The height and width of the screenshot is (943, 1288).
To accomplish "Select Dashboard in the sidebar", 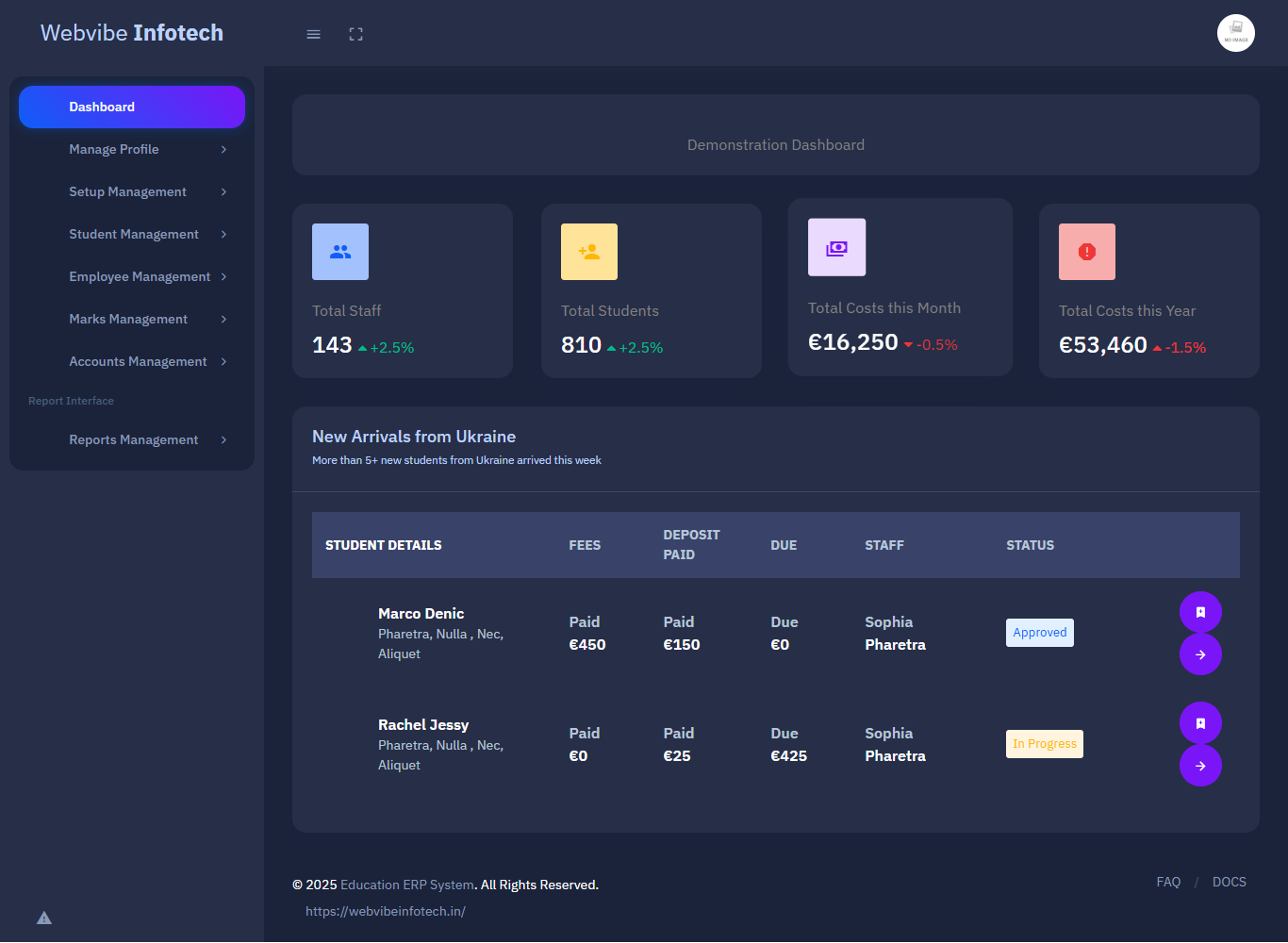I will coord(132,107).
